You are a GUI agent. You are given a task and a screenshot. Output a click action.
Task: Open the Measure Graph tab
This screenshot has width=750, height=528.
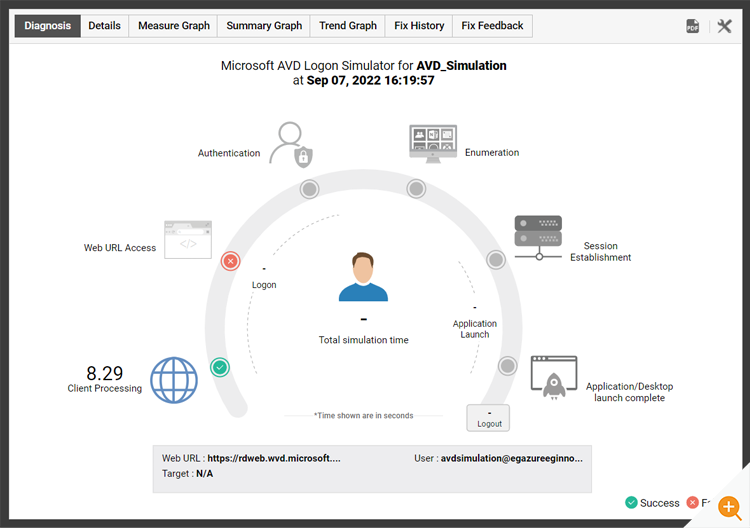pos(174,26)
